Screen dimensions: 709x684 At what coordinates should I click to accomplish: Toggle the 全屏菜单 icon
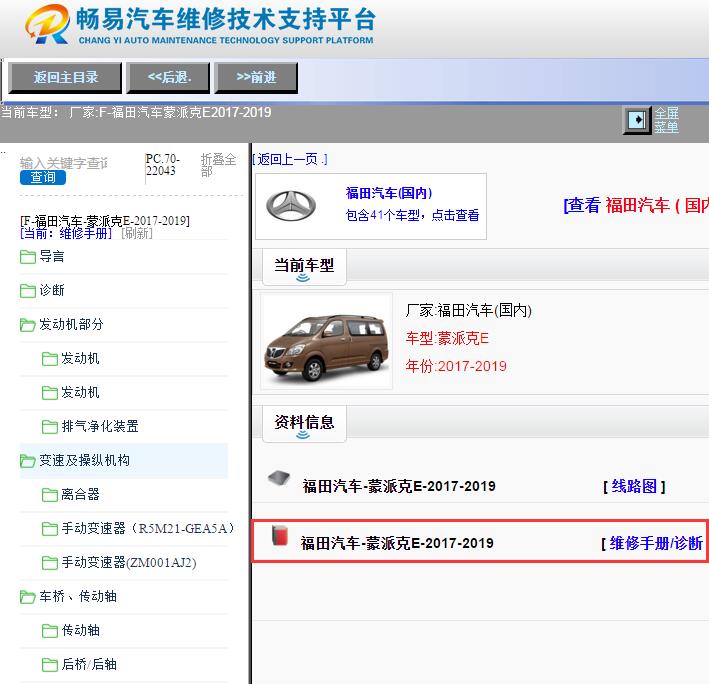tap(637, 120)
